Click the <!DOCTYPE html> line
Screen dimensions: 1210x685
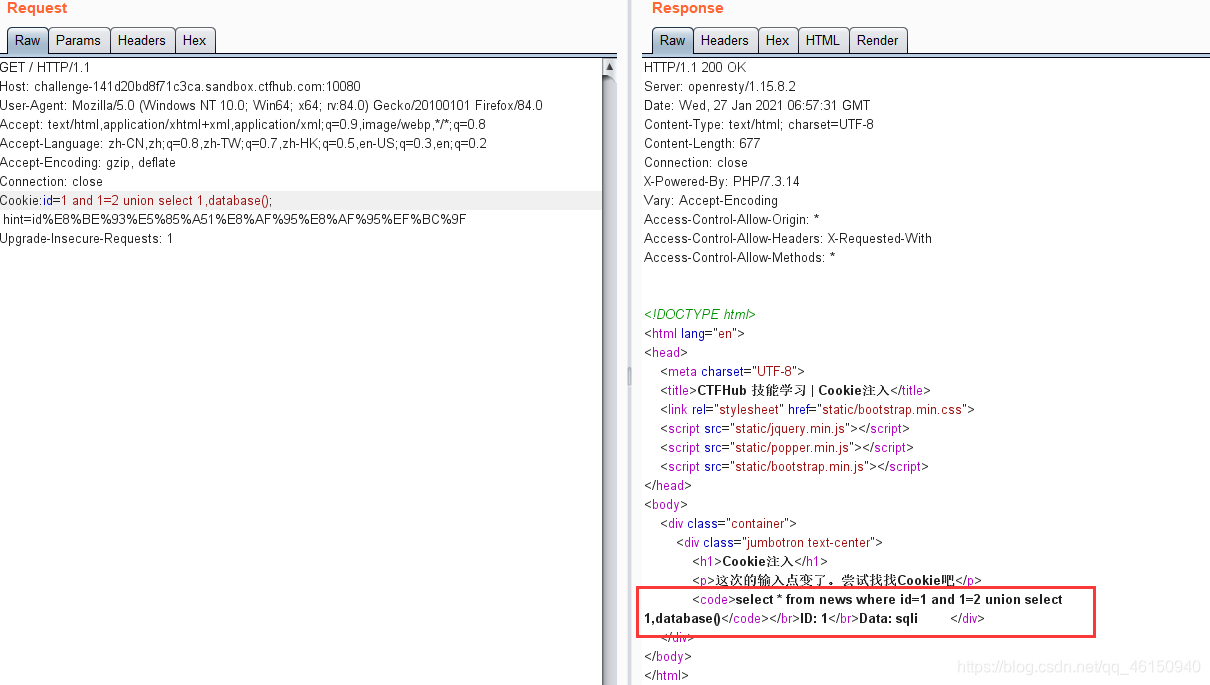[700, 314]
